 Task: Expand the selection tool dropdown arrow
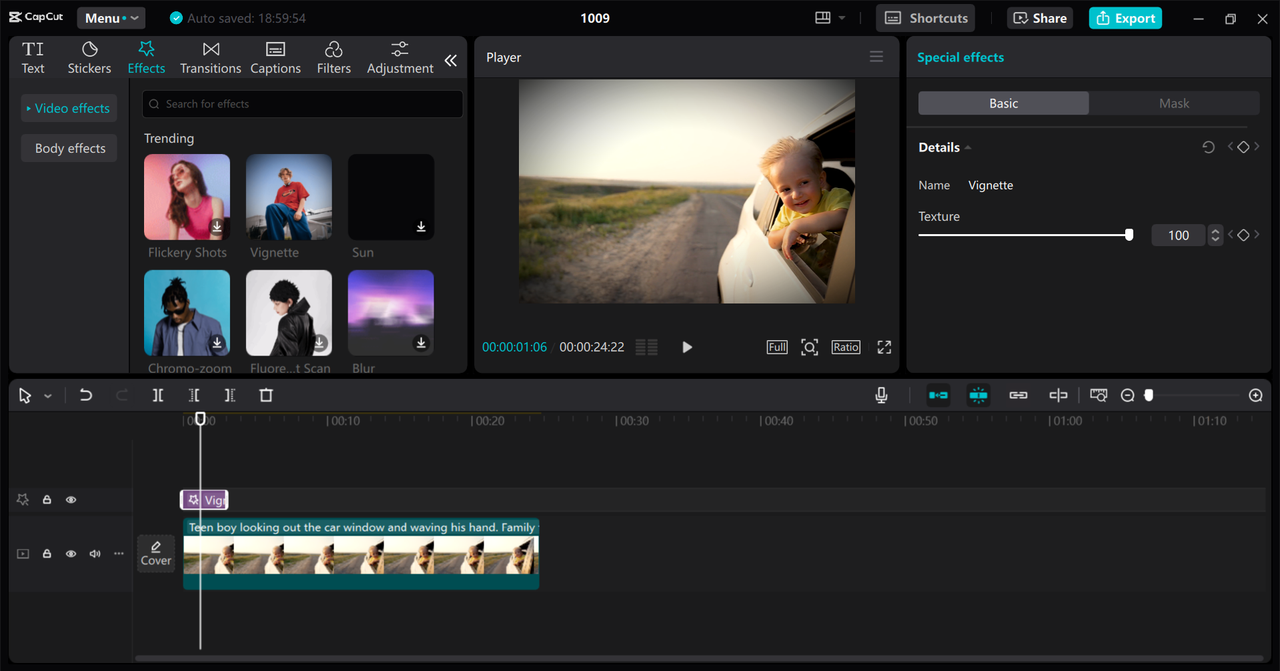pos(48,396)
